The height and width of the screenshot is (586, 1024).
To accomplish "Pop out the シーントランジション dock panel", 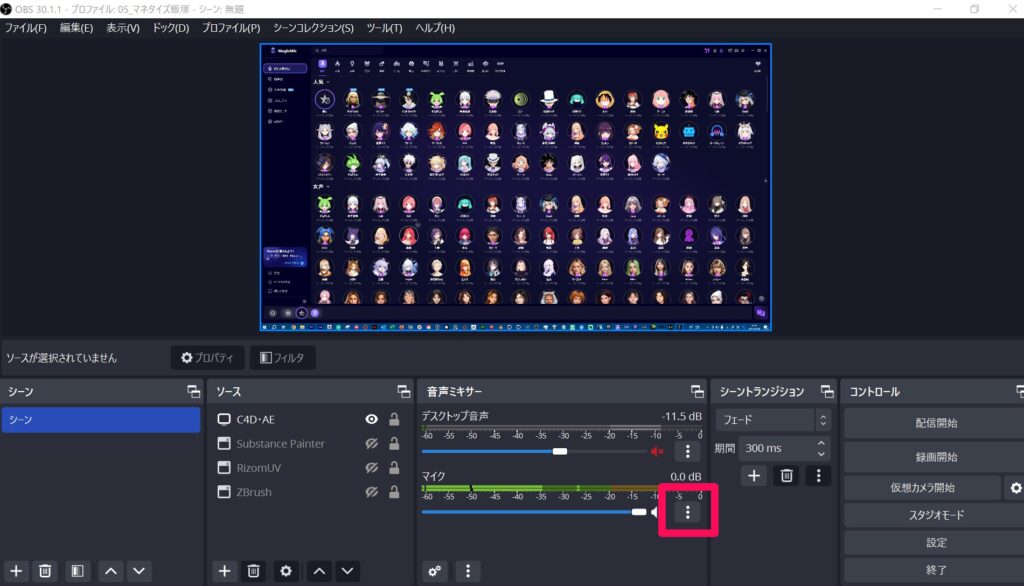I will tap(827, 391).
